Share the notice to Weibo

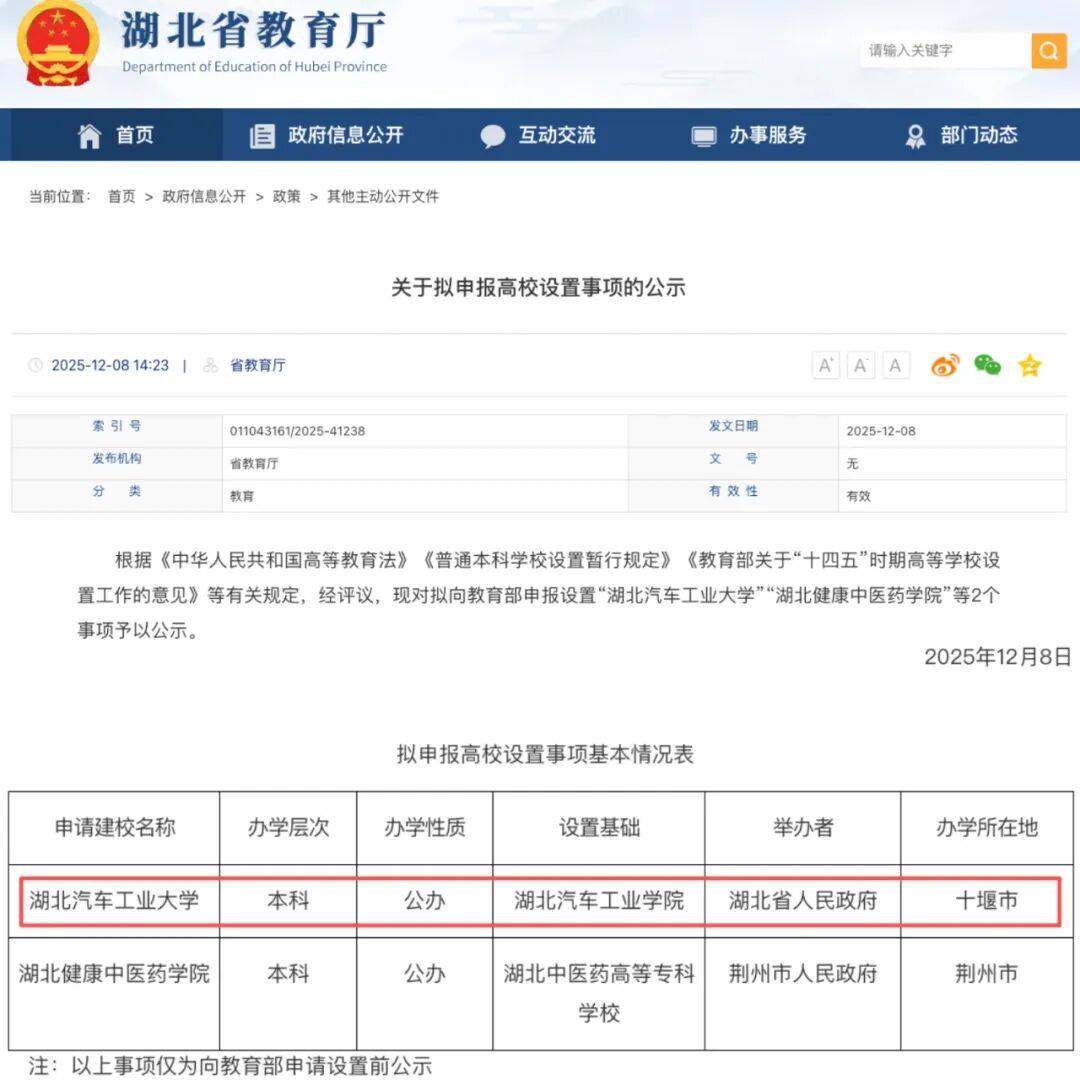[945, 365]
